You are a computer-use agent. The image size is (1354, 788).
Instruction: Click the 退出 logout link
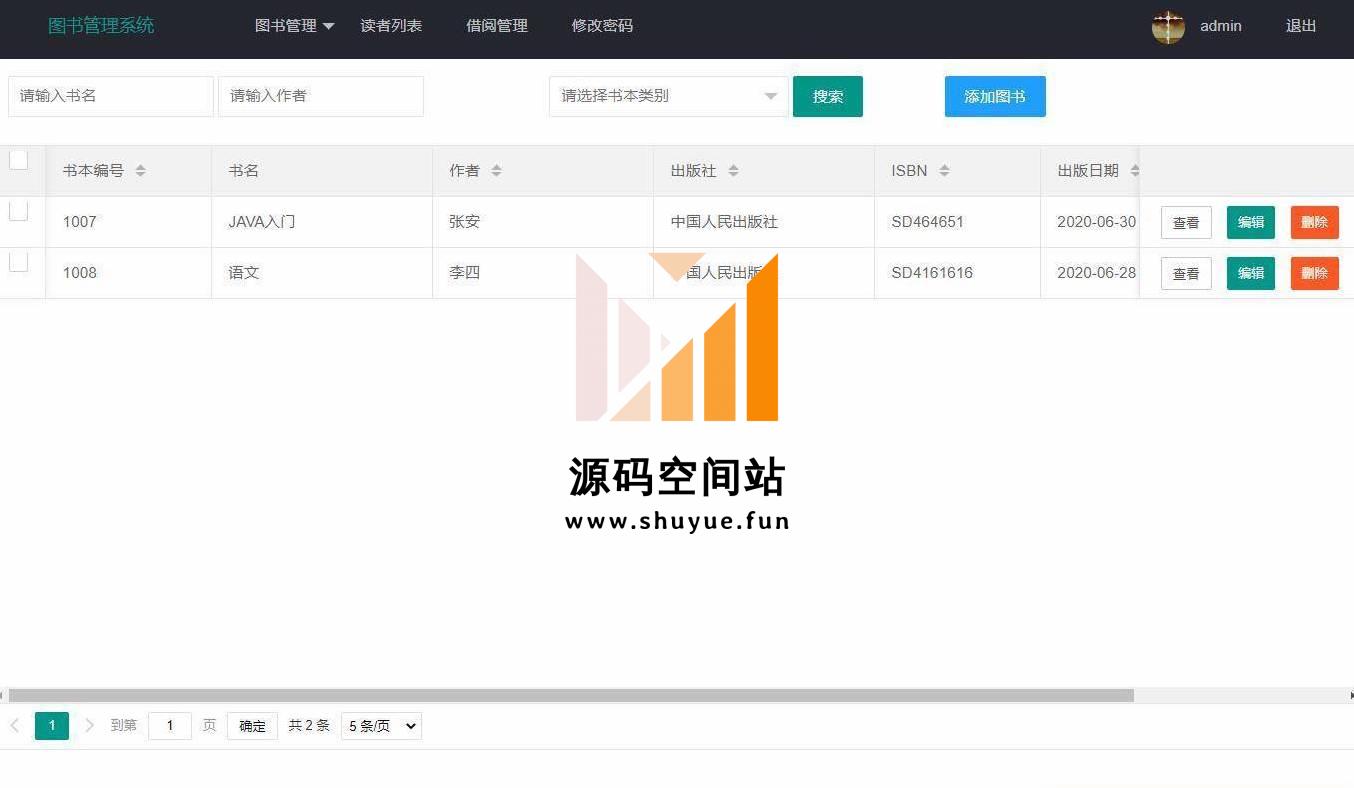coord(1301,26)
